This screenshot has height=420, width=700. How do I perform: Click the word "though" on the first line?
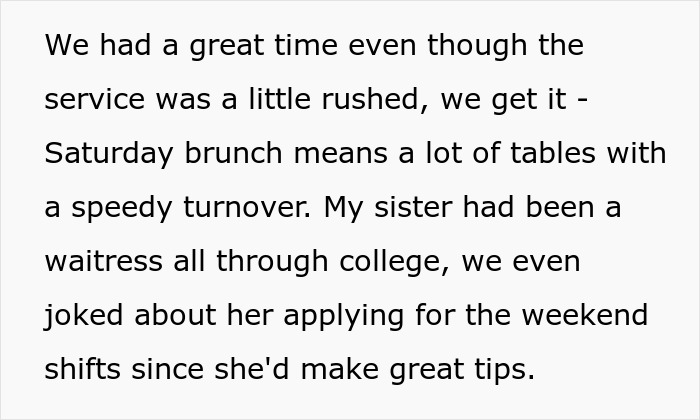point(477,47)
